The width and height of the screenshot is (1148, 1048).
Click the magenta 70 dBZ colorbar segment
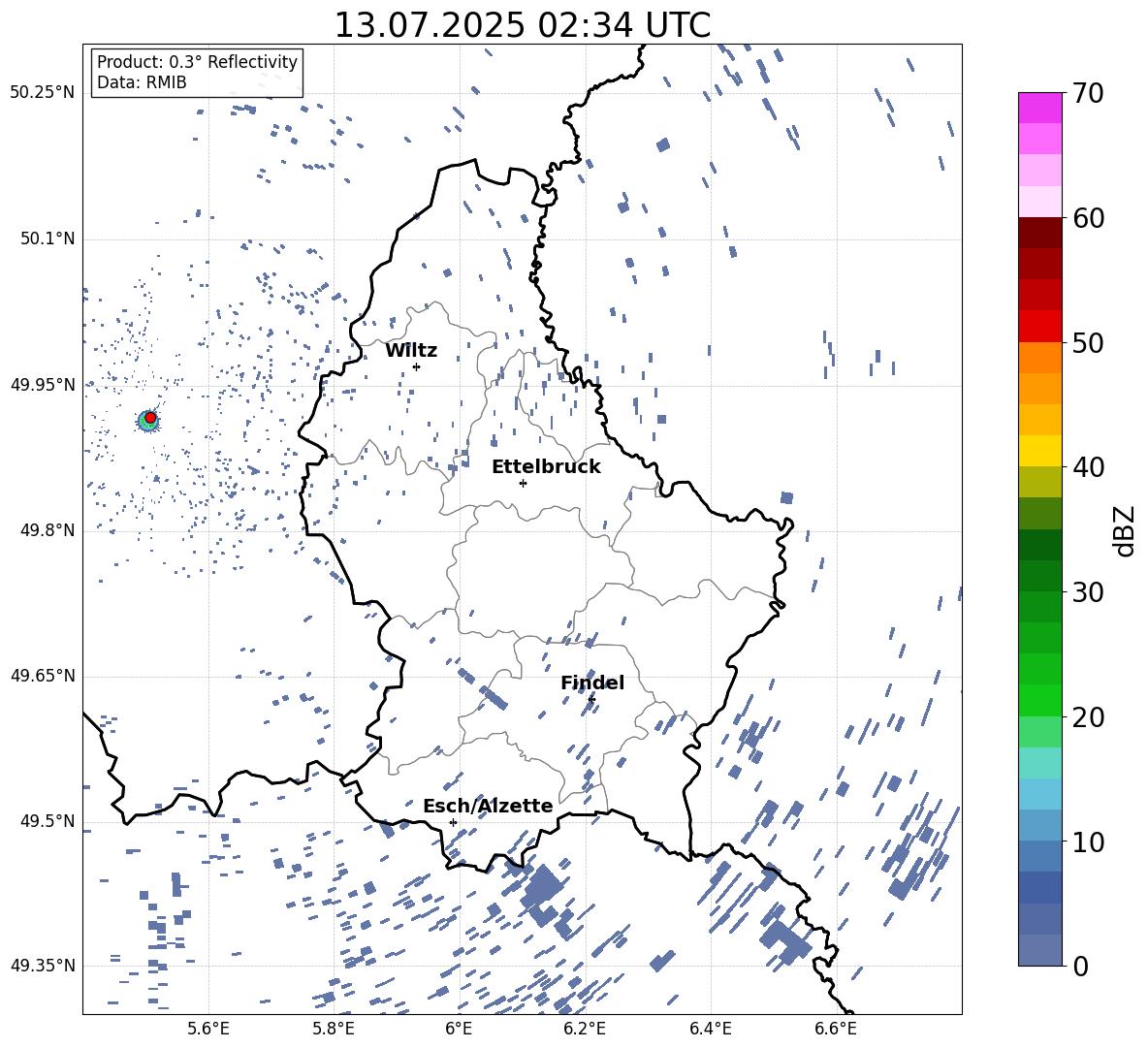pos(1040,108)
